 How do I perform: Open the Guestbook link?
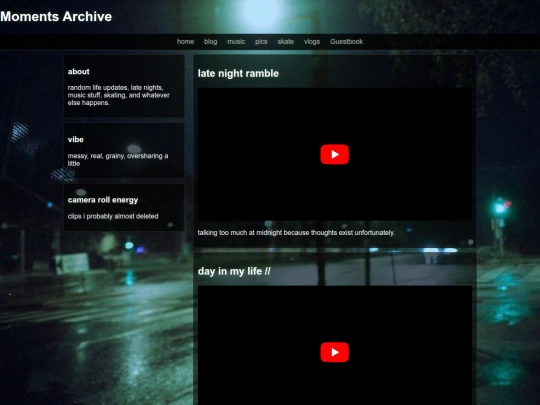(x=346, y=42)
